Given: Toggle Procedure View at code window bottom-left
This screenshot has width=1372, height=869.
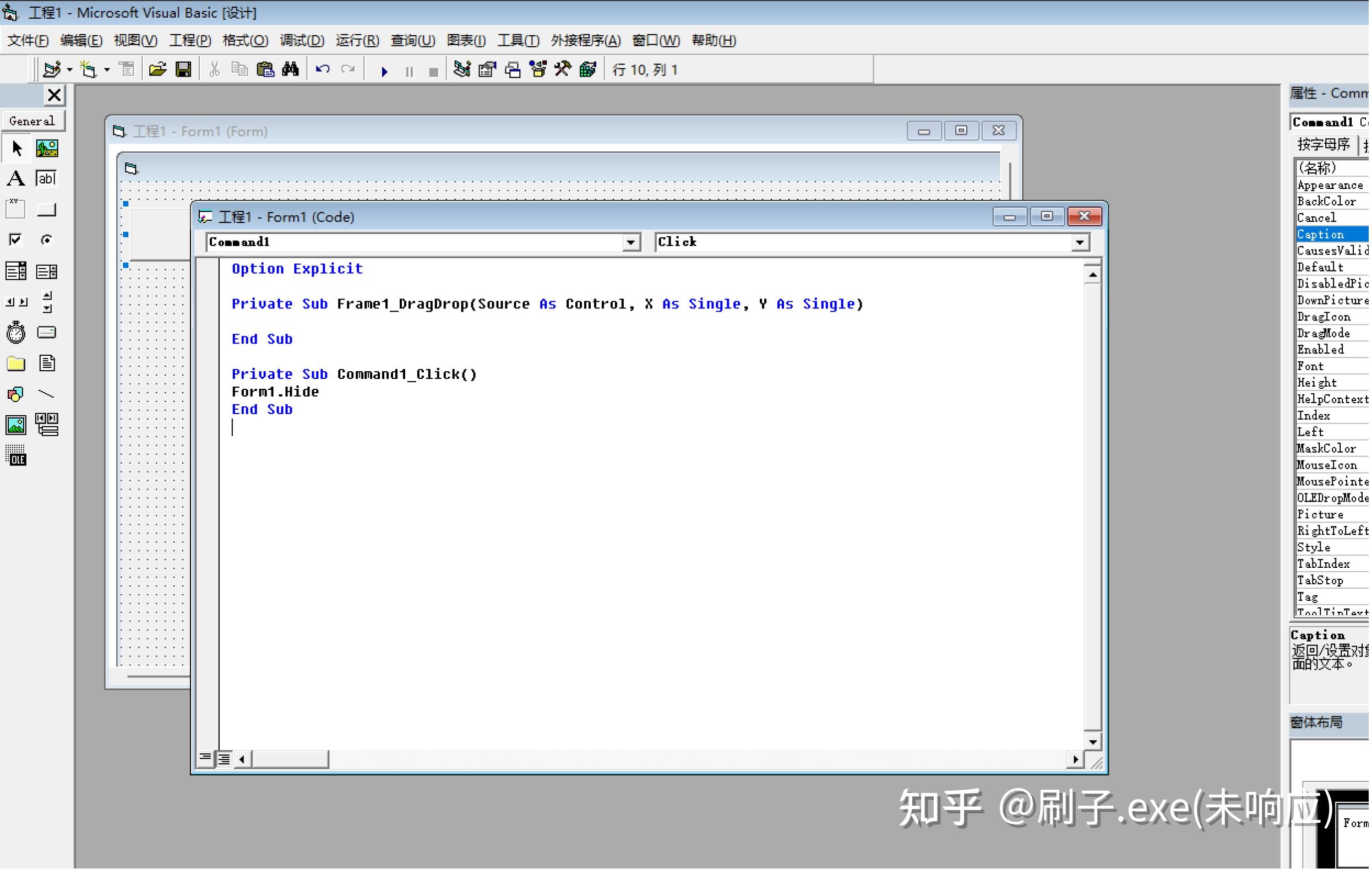Looking at the screenshot, I should (205, 758).
